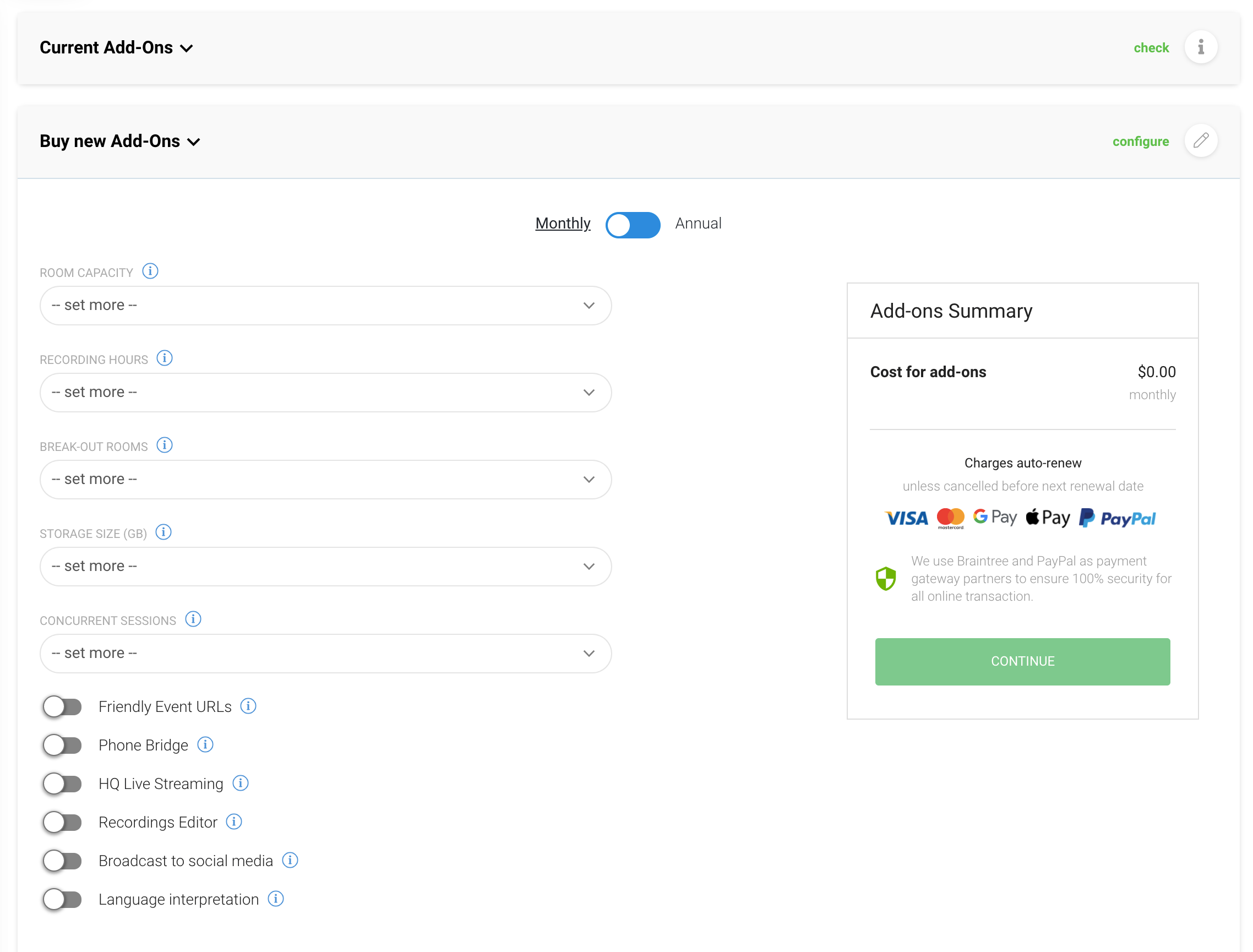The height and width of the screenshot is (952, 1253).
Task: Open the Recording Hours dropdown
Action: (x=325, y=392)
